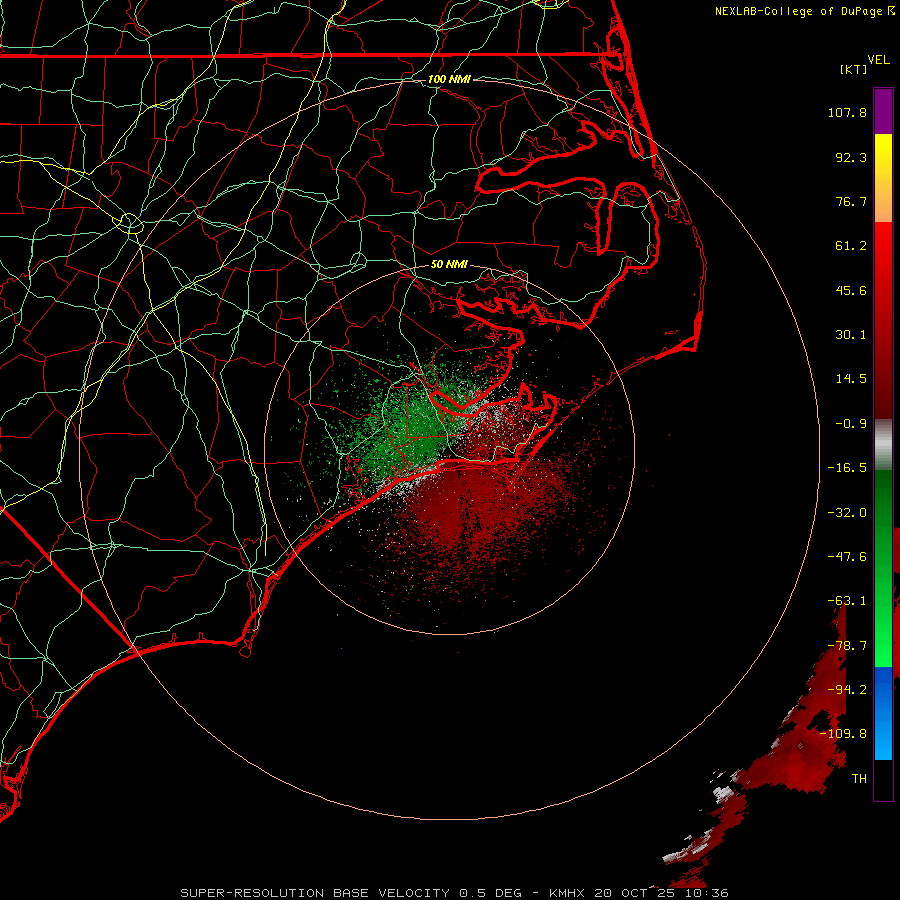Pick the gray near-zero band on the color bar
Screen dimensions: 900x900
click(883, 445)
